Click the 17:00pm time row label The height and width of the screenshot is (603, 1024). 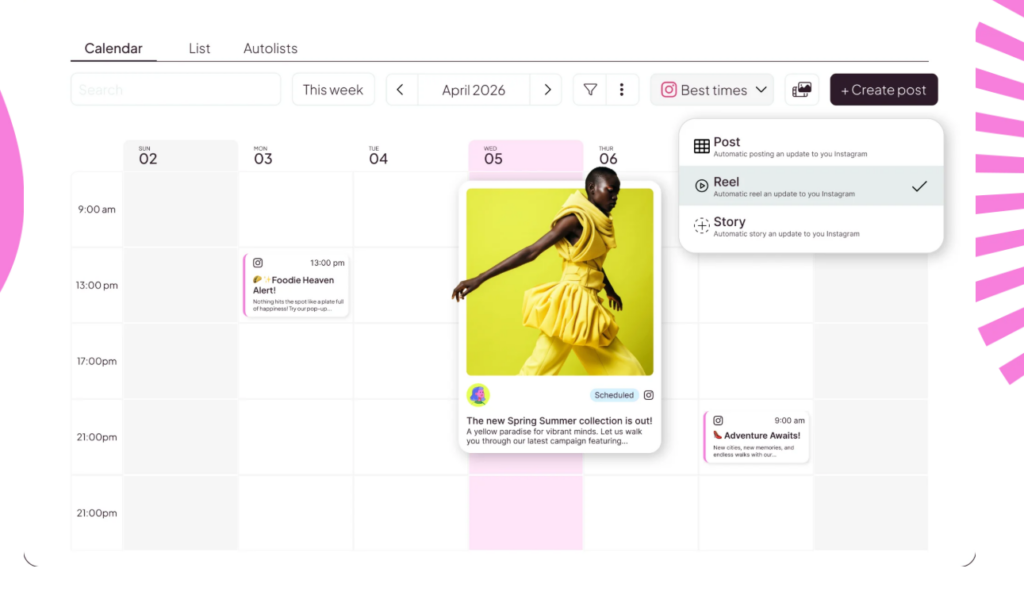pos(97,361)
